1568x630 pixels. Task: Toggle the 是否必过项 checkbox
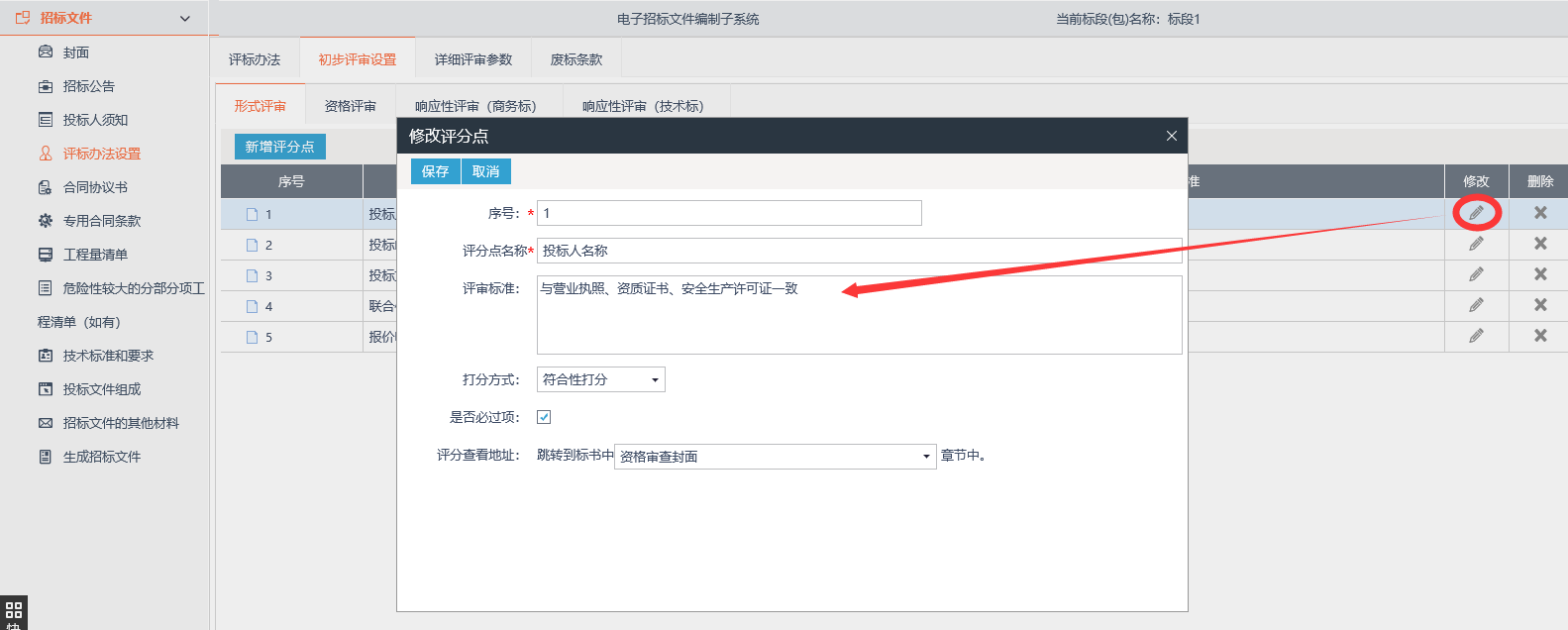coord(544,417)
